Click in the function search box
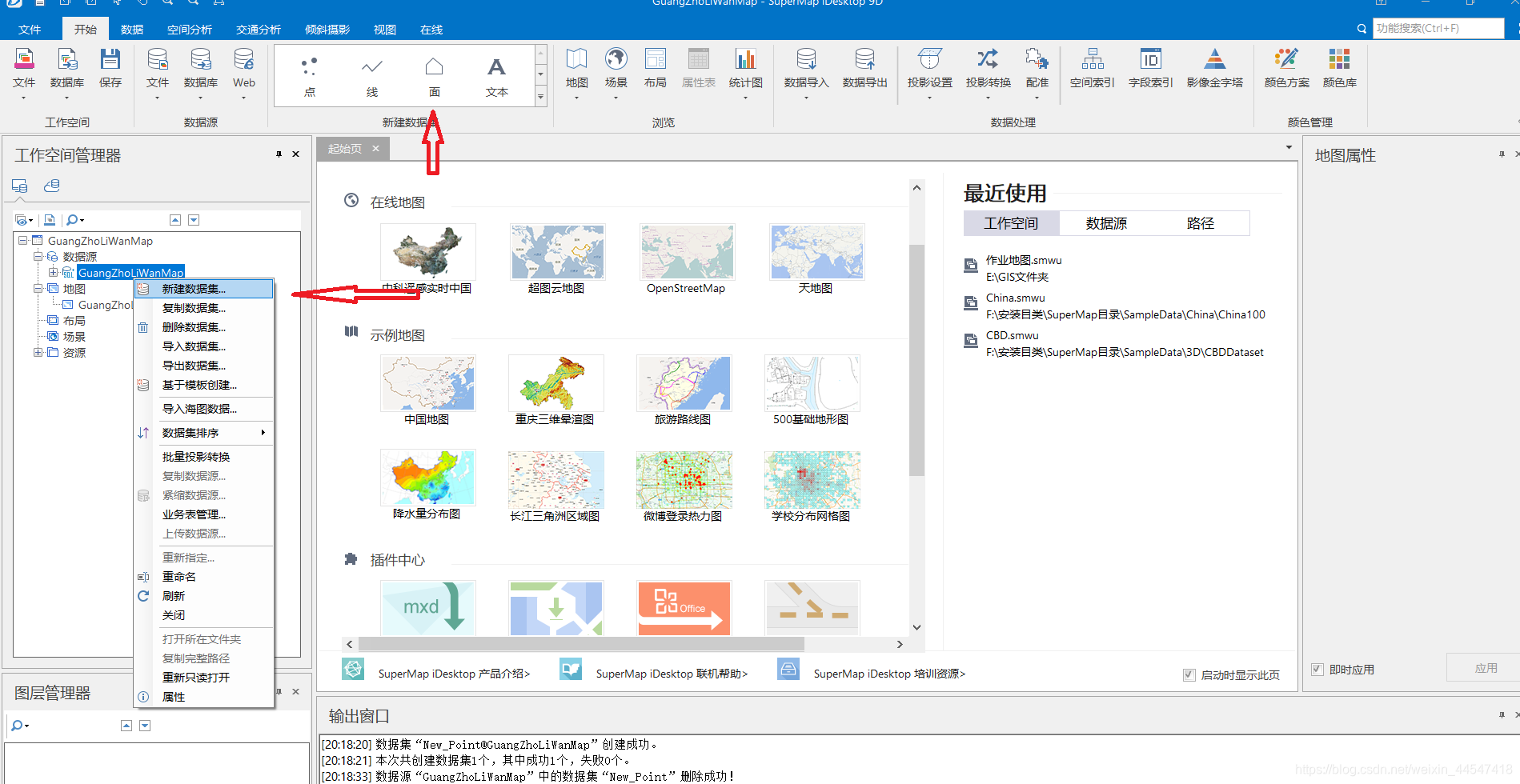The height and width of the screenshot is (784, 1520). click(1438, 28)
